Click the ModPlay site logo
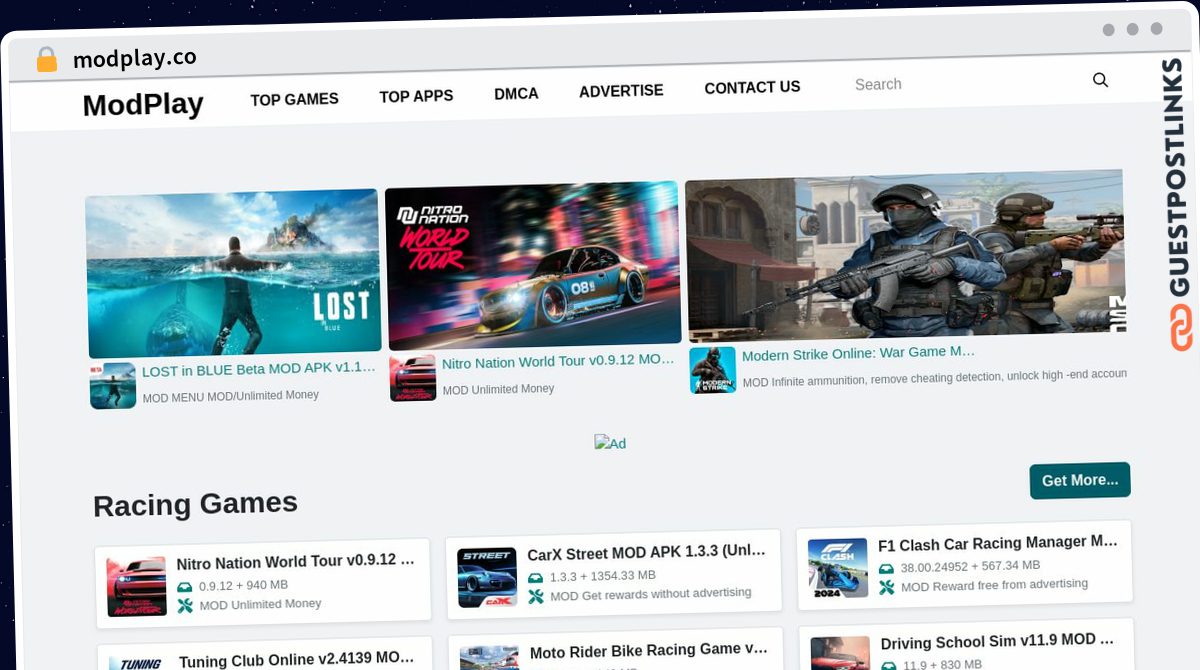 (x=143, y=104)
